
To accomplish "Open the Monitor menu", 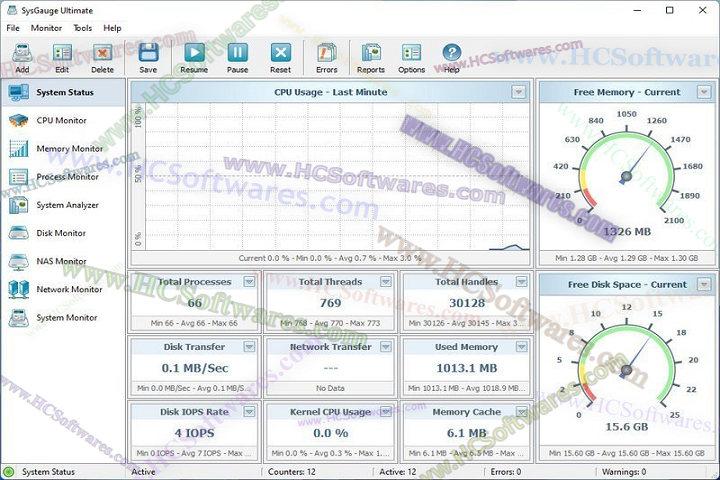I will point(46,28).
